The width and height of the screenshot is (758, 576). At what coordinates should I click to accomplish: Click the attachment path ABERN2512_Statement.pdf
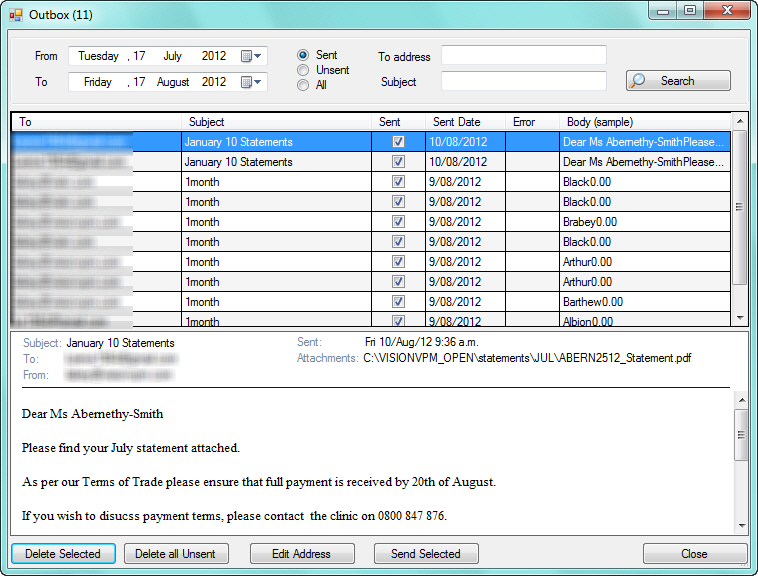527,358
